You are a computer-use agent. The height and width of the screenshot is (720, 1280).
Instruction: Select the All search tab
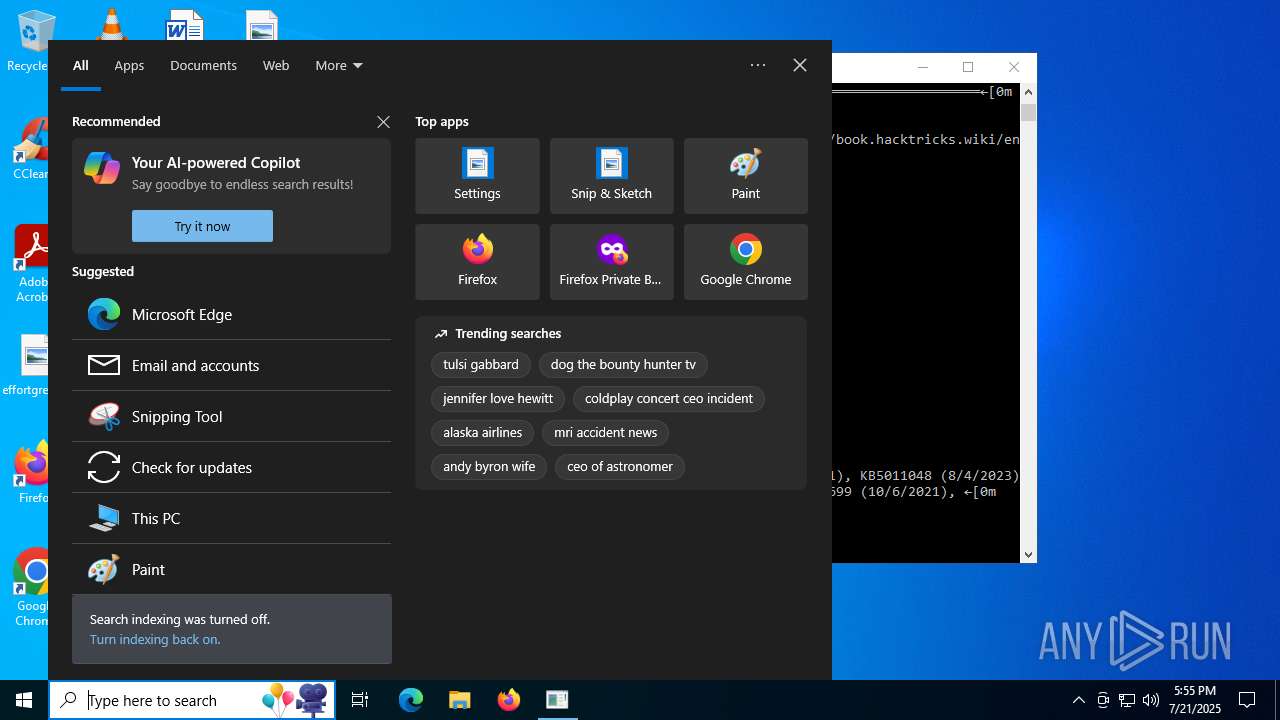pyautogui.click(x=81, y=65)
